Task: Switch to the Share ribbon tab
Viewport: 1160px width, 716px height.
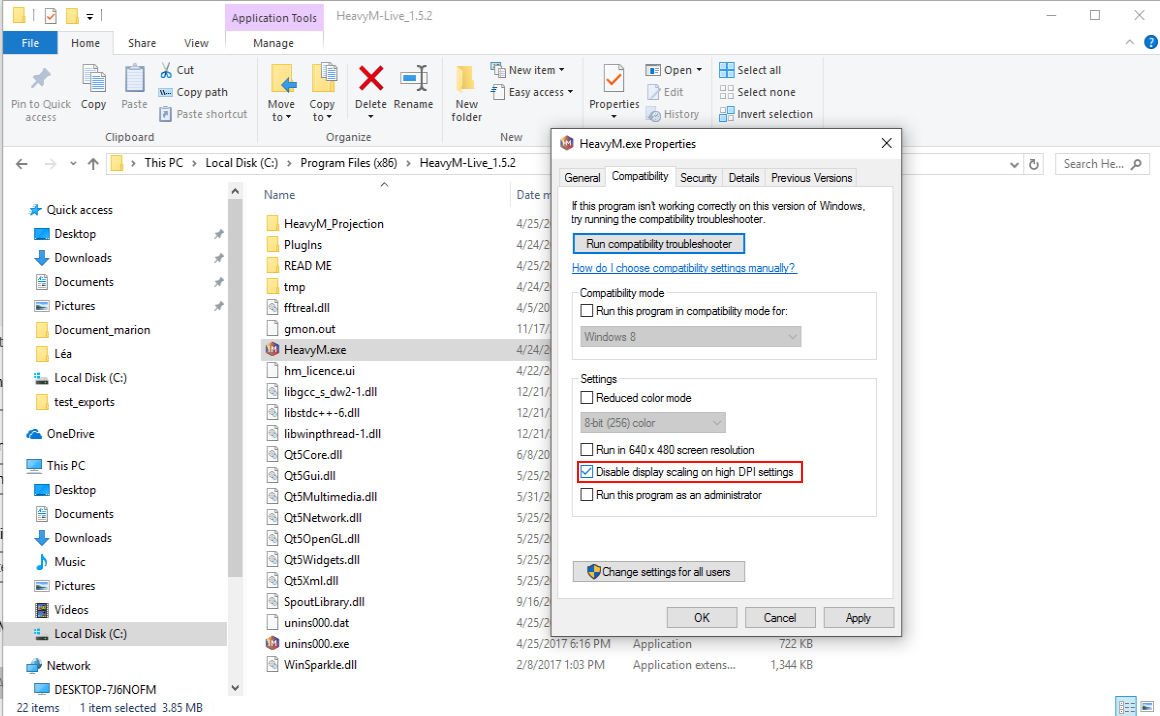Action: pos(142,43)
